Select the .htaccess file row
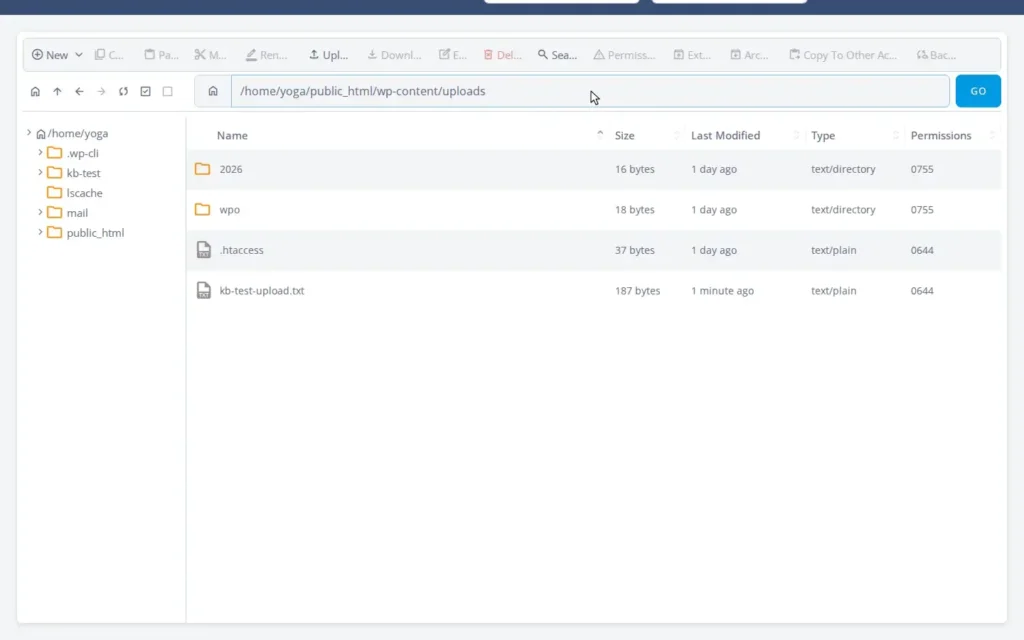This screenshot has width=1024, height=640. (594, 250)
